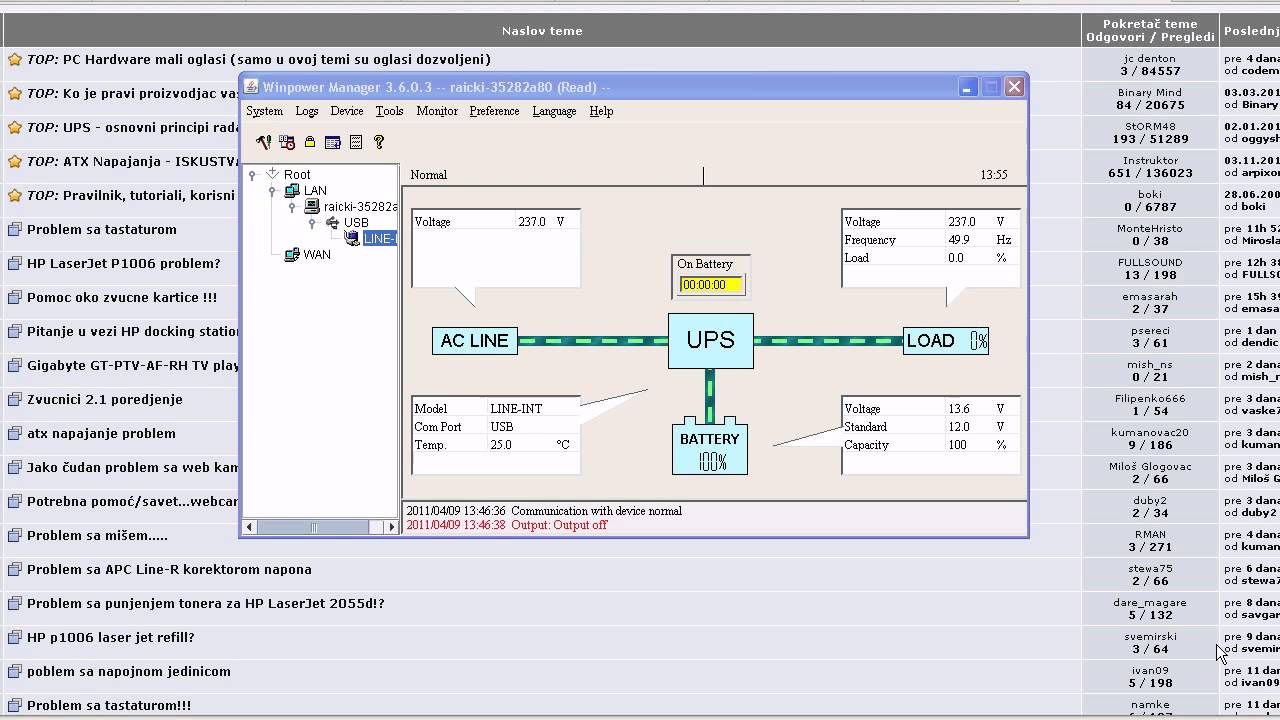1280x720 pixels.
Task: Open the Logs menu
Action: (x=307, y=111)
